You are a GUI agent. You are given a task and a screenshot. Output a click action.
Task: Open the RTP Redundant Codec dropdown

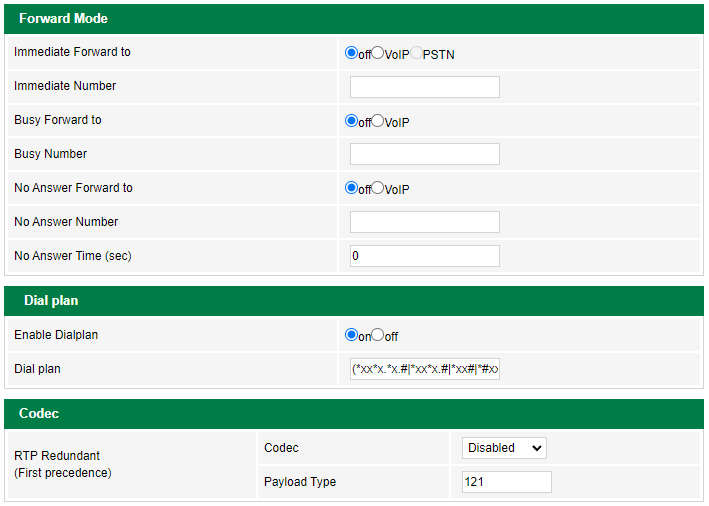pyautogui.click(x=504, y=448)
